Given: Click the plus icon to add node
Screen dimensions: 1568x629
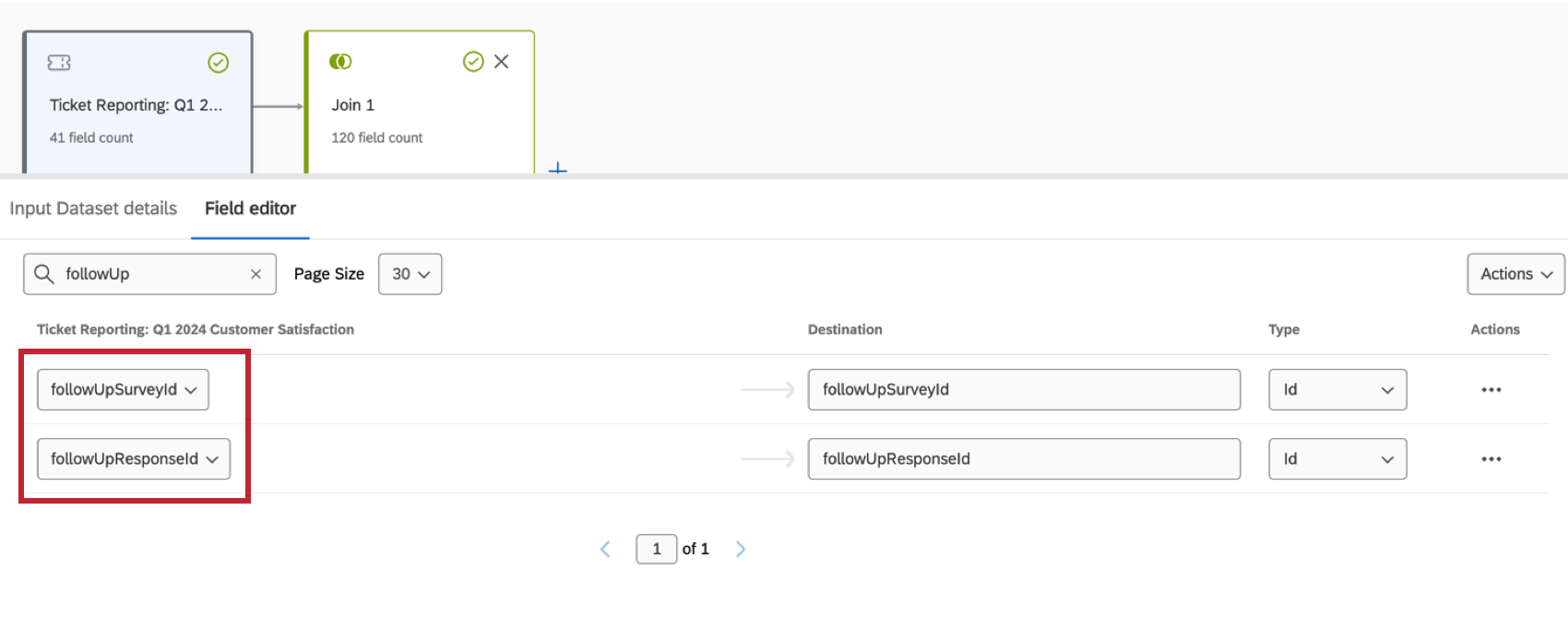Looking at the screenshot, I should click(557, 170).
